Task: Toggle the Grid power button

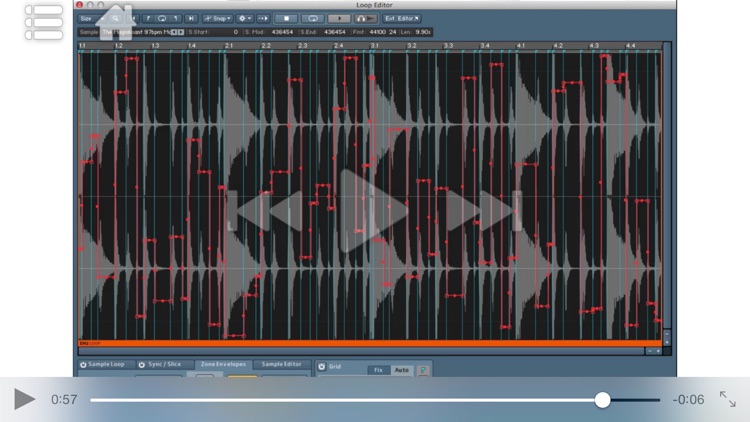Action: (x=321, y=366)
